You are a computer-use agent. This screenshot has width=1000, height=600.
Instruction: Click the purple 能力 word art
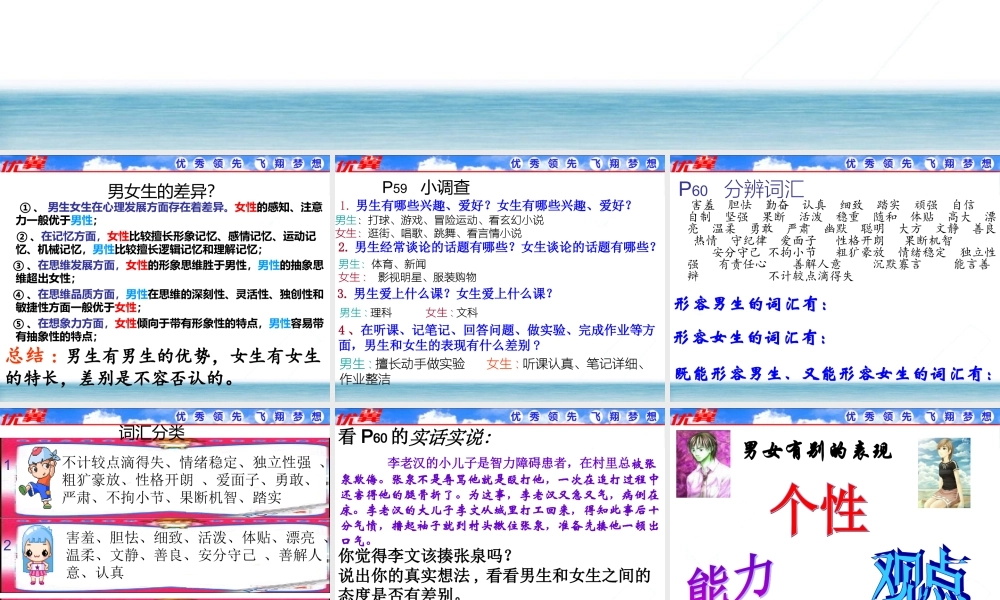coord(730,576)
